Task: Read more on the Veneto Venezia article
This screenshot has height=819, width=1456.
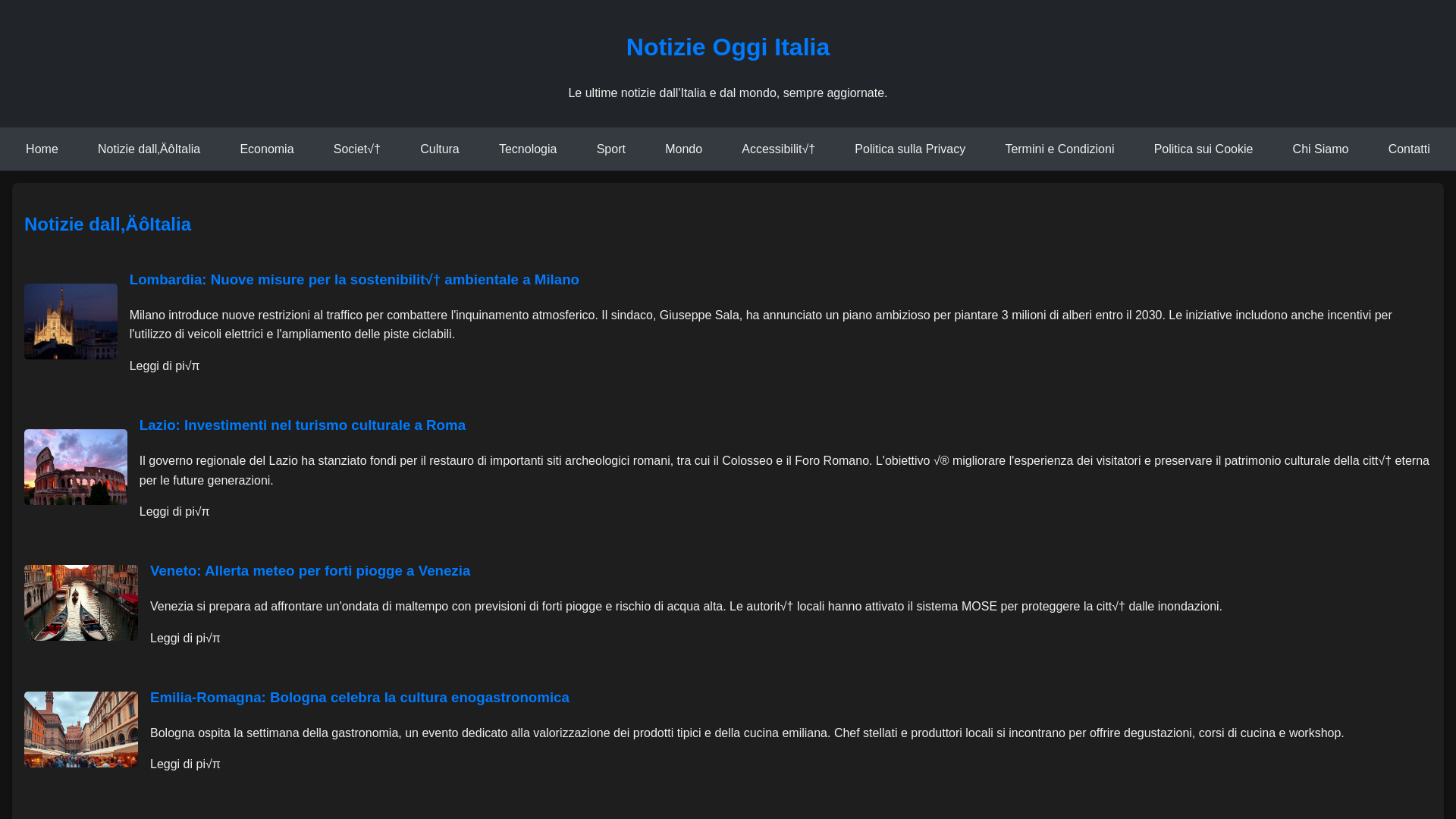Action: pyautogui.click(x=185, y=639)
